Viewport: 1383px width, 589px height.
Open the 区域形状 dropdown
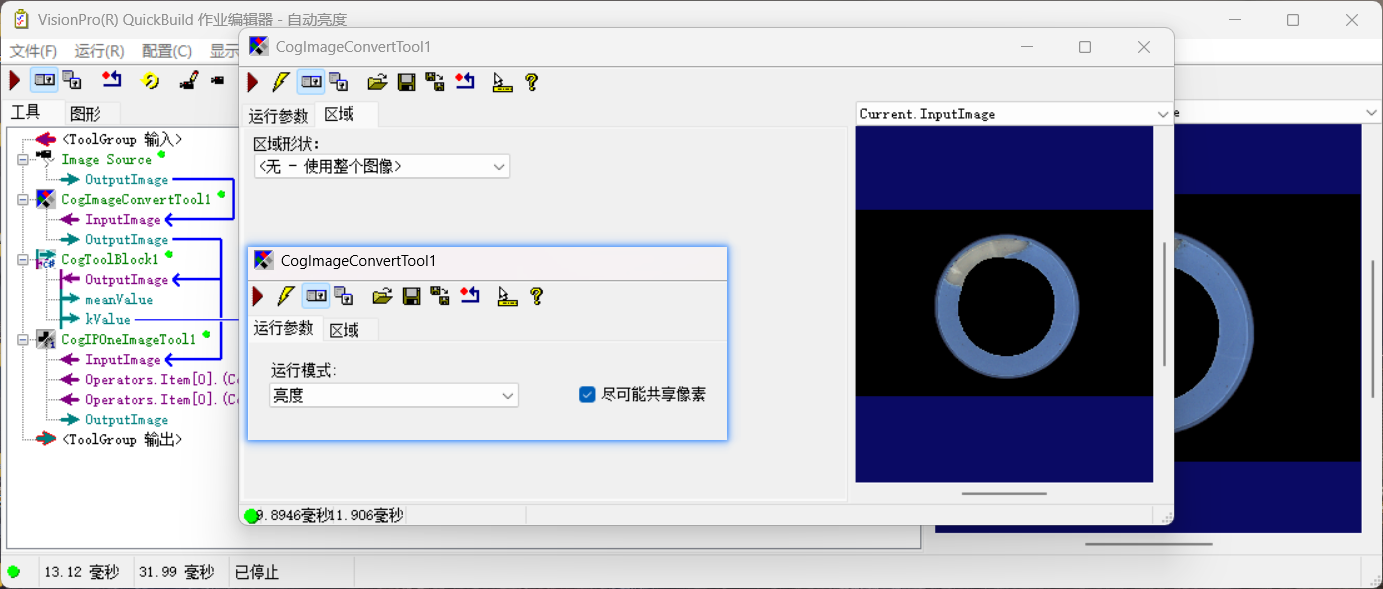(x=382, y=166)
